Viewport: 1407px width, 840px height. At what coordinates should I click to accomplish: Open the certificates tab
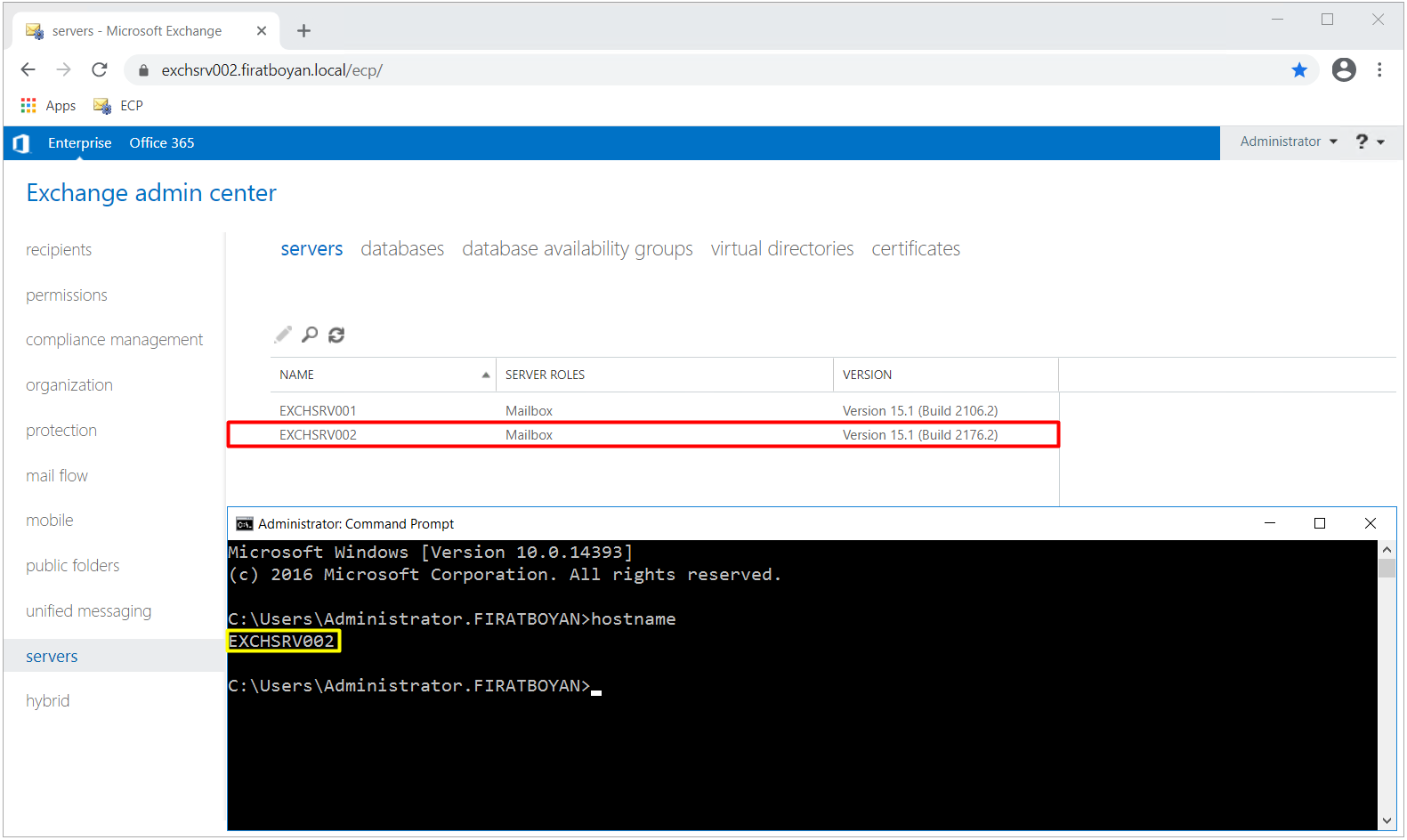pyautogui.click(x=916, y=249)
